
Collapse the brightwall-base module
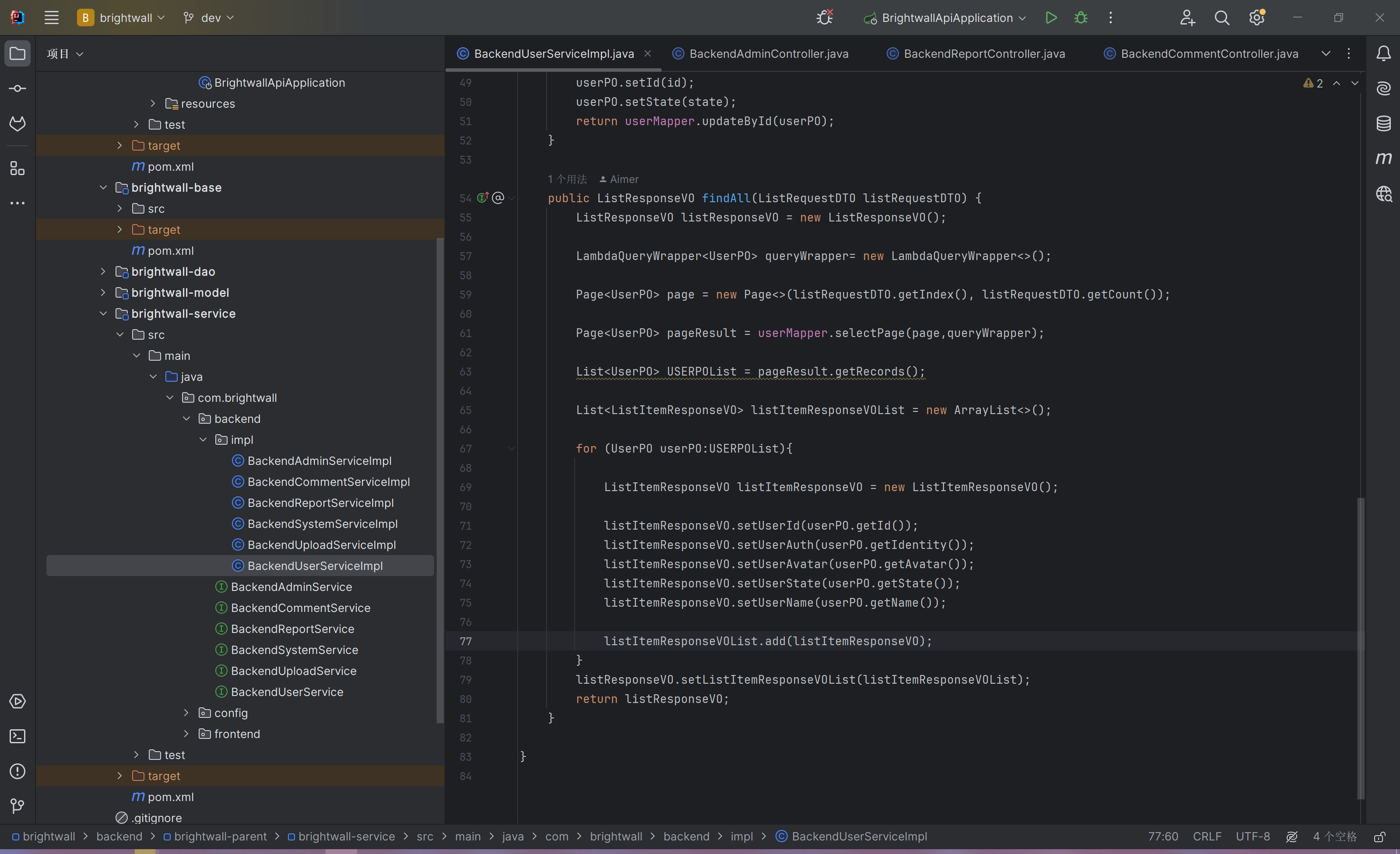[103, 187]
